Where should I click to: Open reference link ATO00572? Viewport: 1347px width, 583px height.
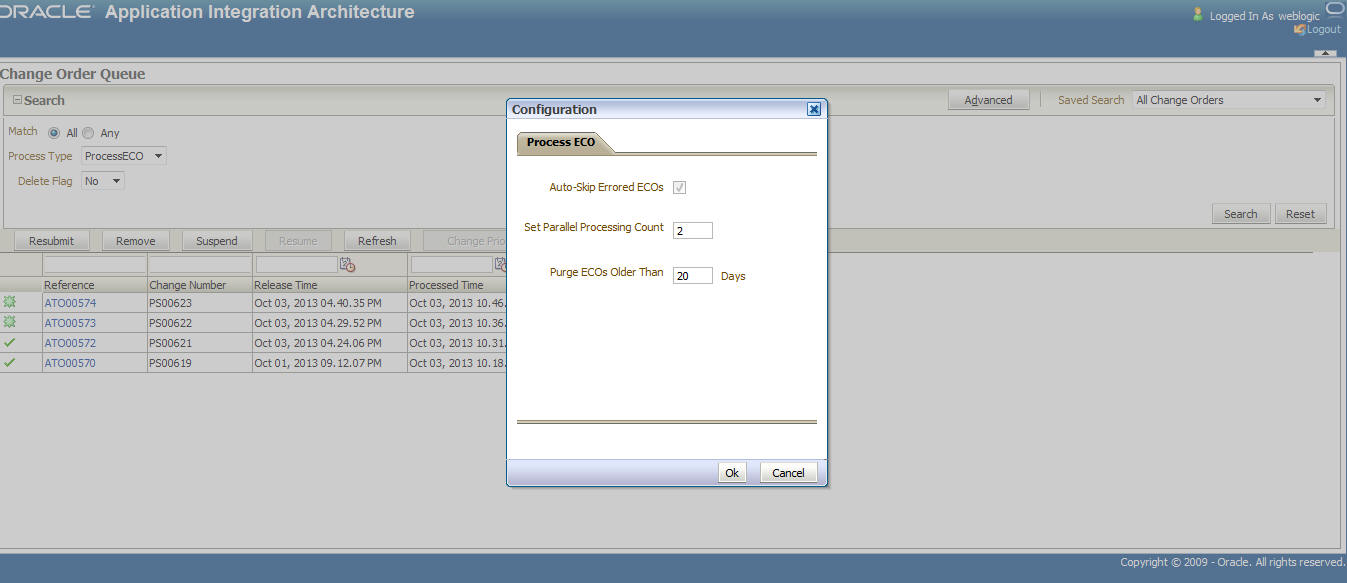[x=70, y=343]
